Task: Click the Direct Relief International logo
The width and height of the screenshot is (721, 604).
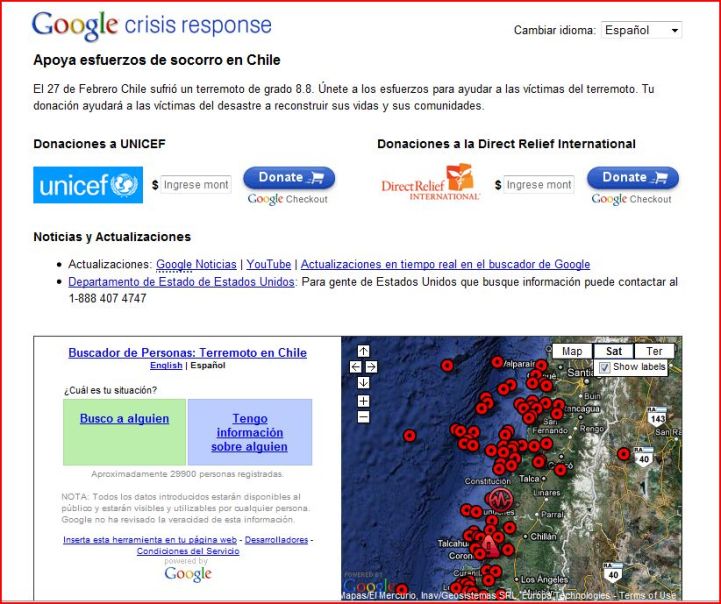Action: pos(430,182)
